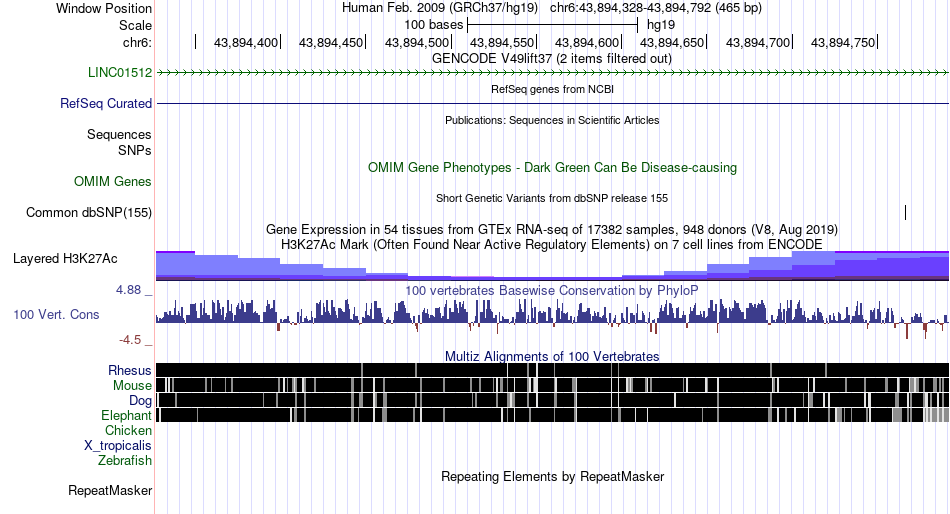Click the Mouse alignment label
950x514 pixels.
pos(132,386)
